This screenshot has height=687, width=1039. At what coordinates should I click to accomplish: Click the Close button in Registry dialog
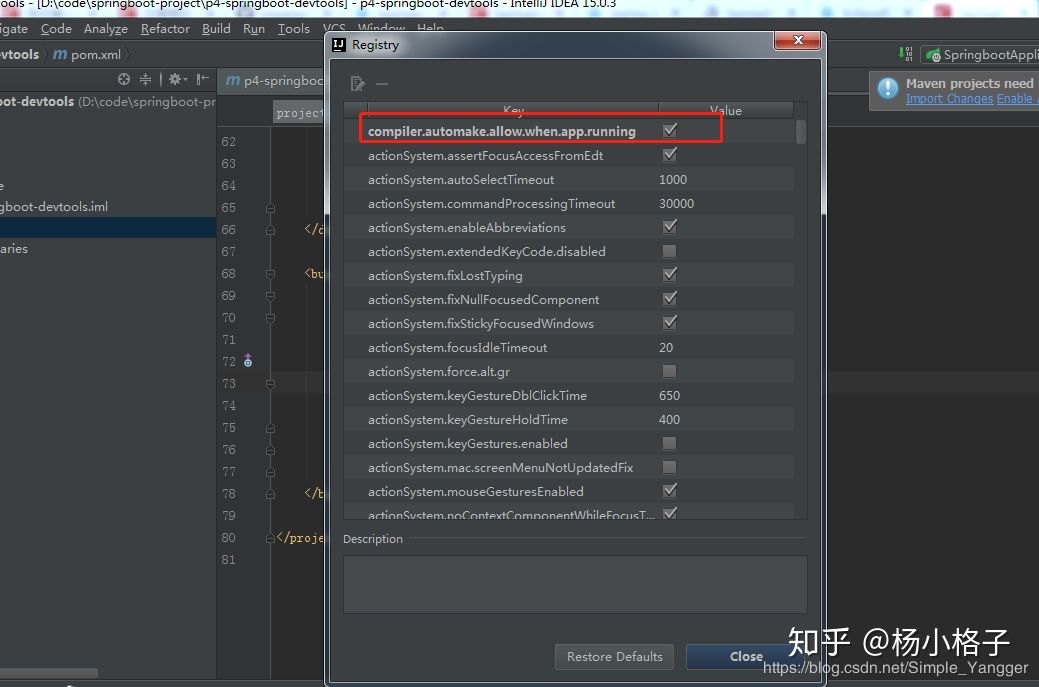(746, 657)
